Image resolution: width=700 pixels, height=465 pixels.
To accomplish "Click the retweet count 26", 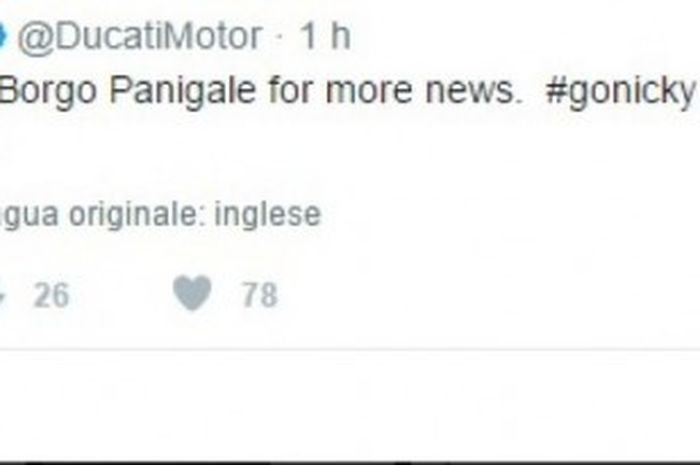I will click(52, 295).
